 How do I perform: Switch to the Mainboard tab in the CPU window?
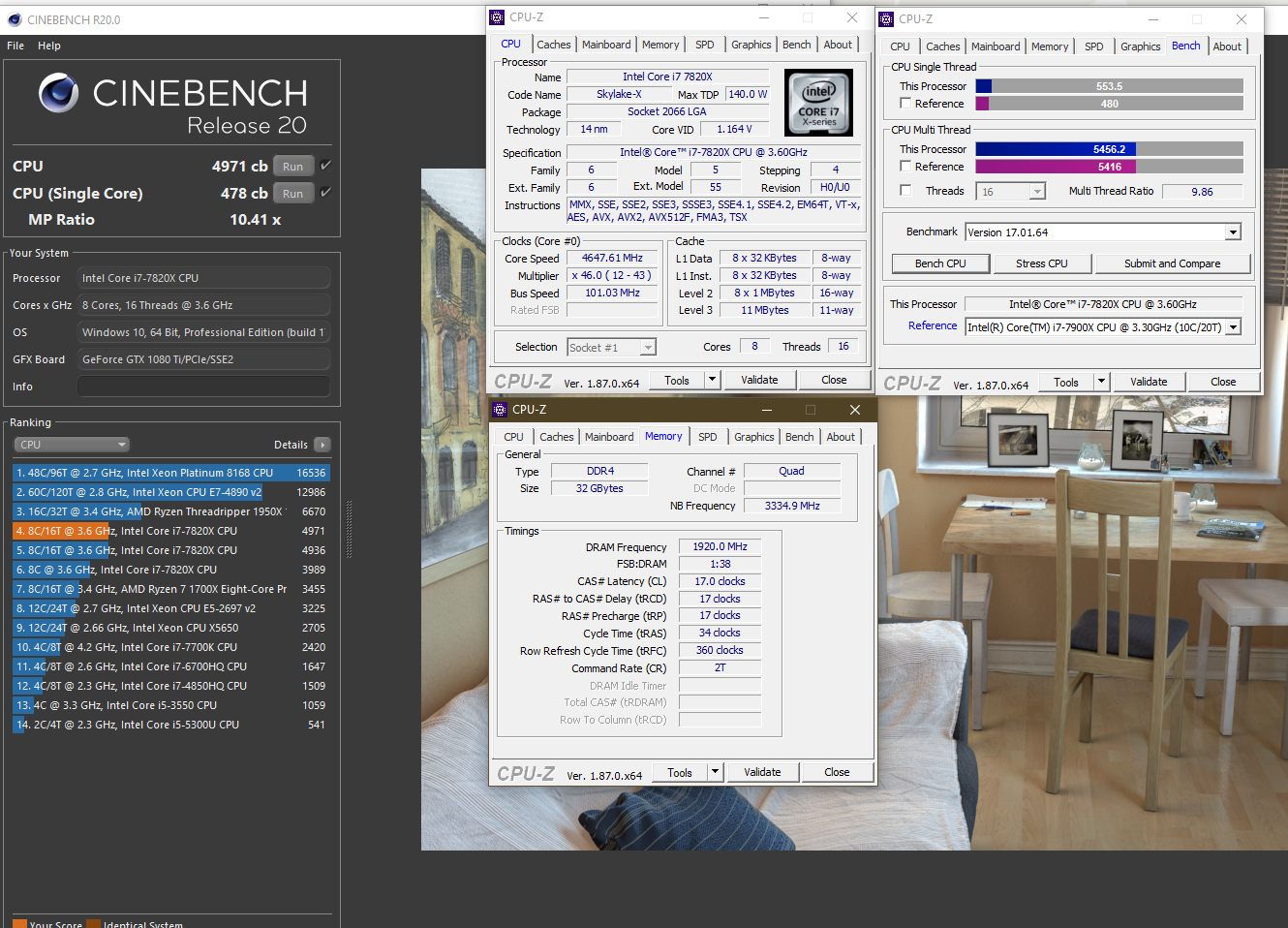[606, 45]
